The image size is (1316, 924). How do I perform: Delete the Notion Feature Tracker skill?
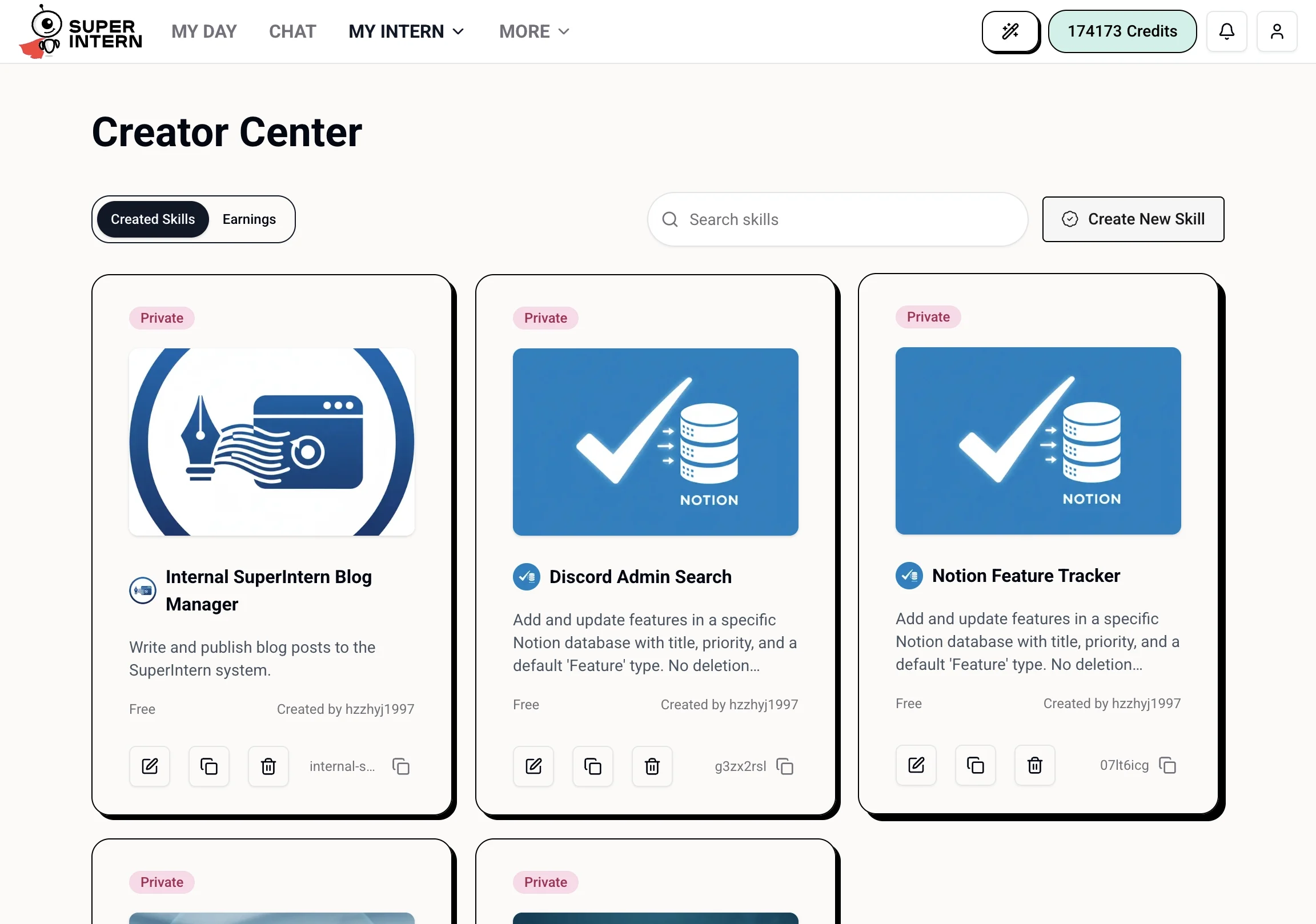(1034, 765)
